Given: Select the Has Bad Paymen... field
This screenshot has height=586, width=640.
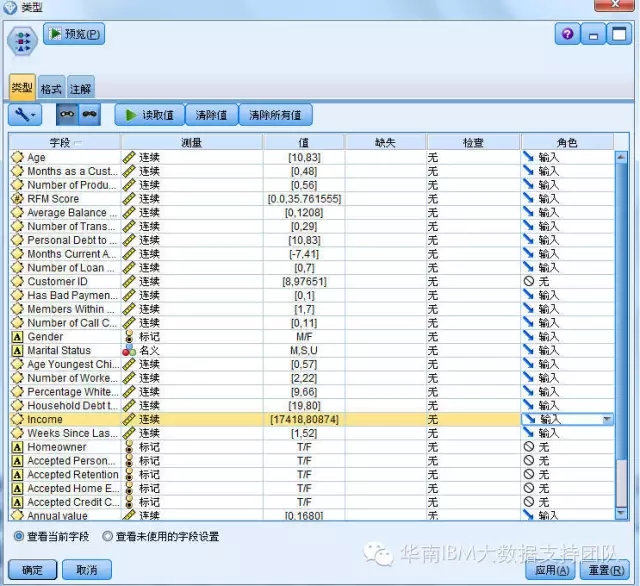Looking at the screenshot, I should pos(72,295).
